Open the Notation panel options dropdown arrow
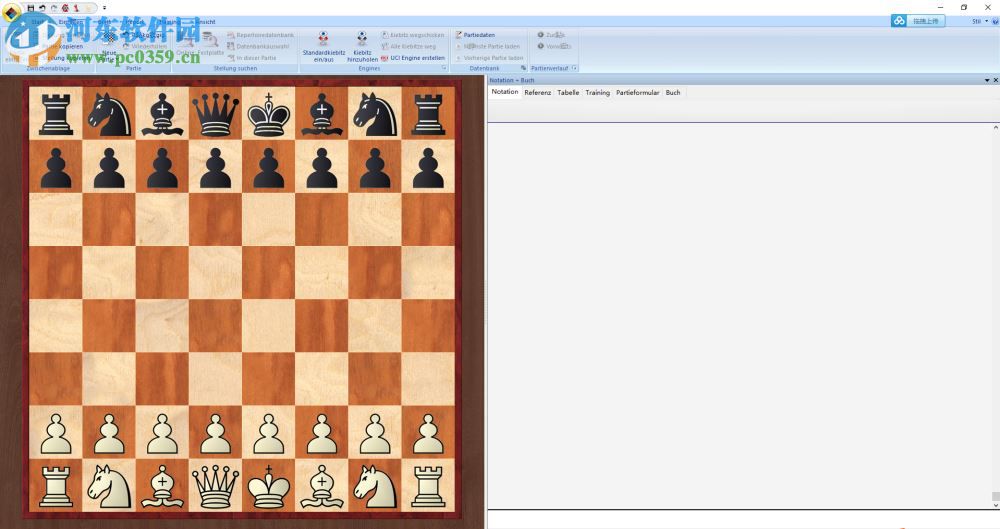This screenshot has width=1000, height=529. coord(987,80)
